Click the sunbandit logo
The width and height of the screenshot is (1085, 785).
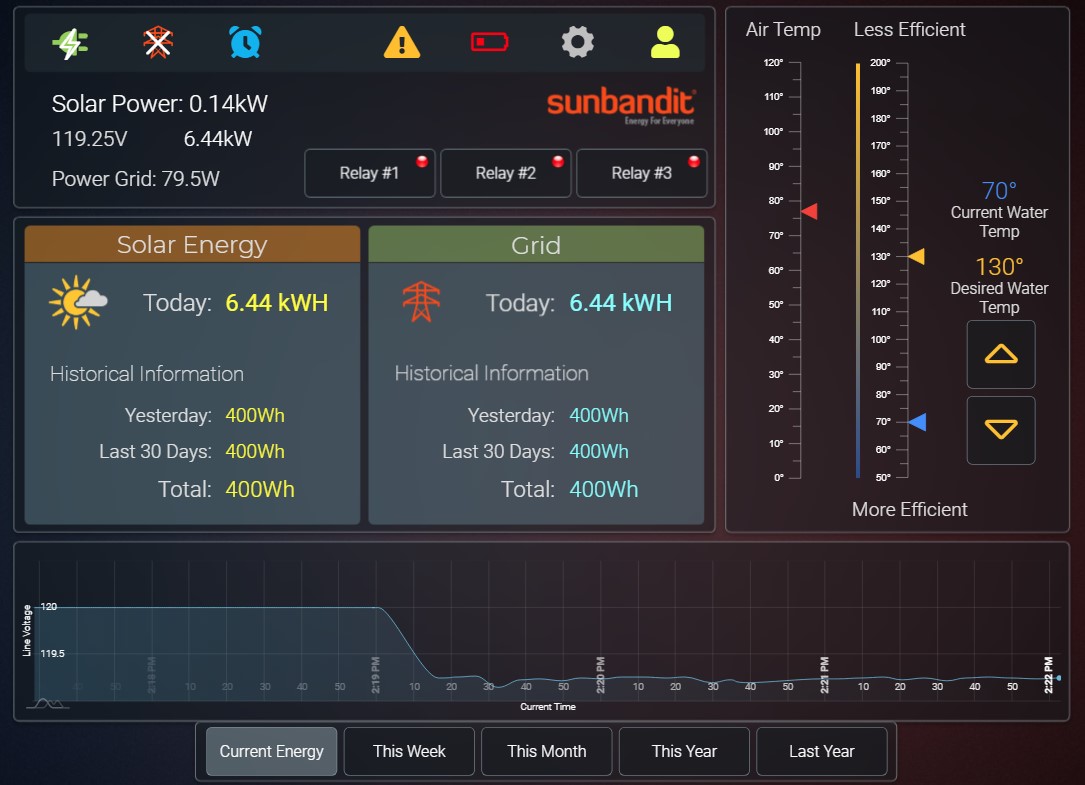(621, 106)
